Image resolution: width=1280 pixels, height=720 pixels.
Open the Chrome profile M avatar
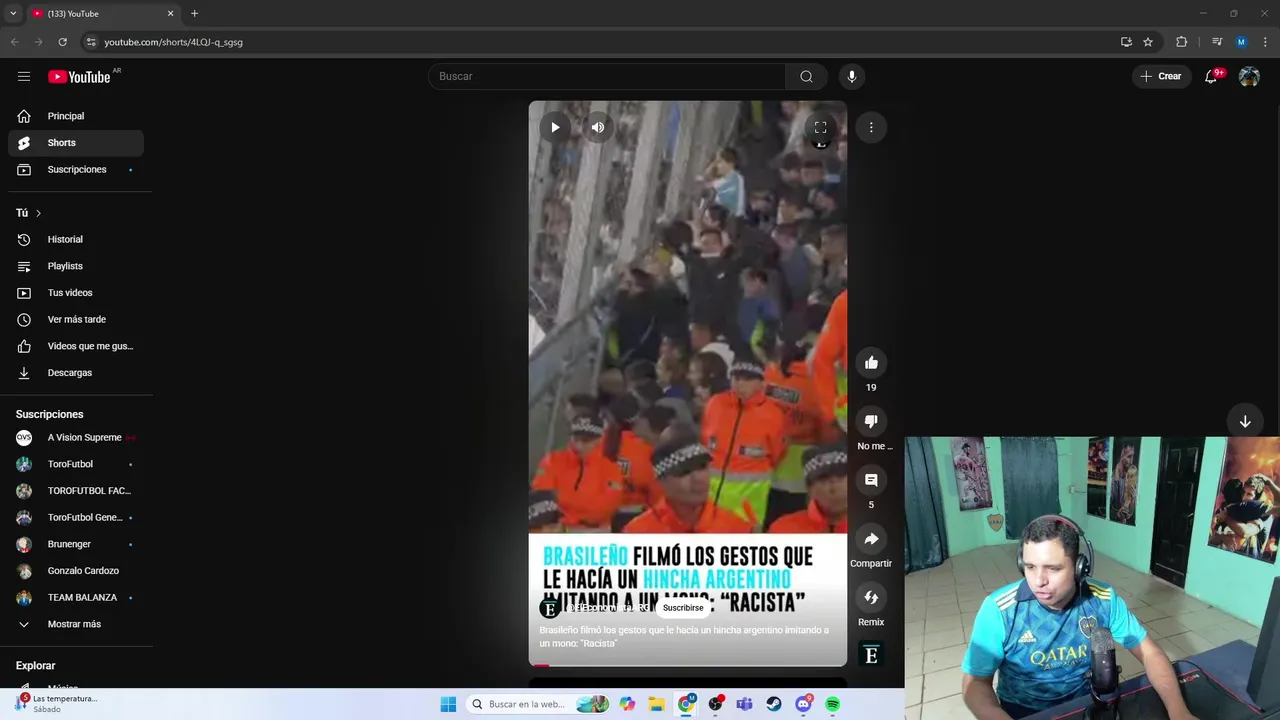pos(1241,42)
